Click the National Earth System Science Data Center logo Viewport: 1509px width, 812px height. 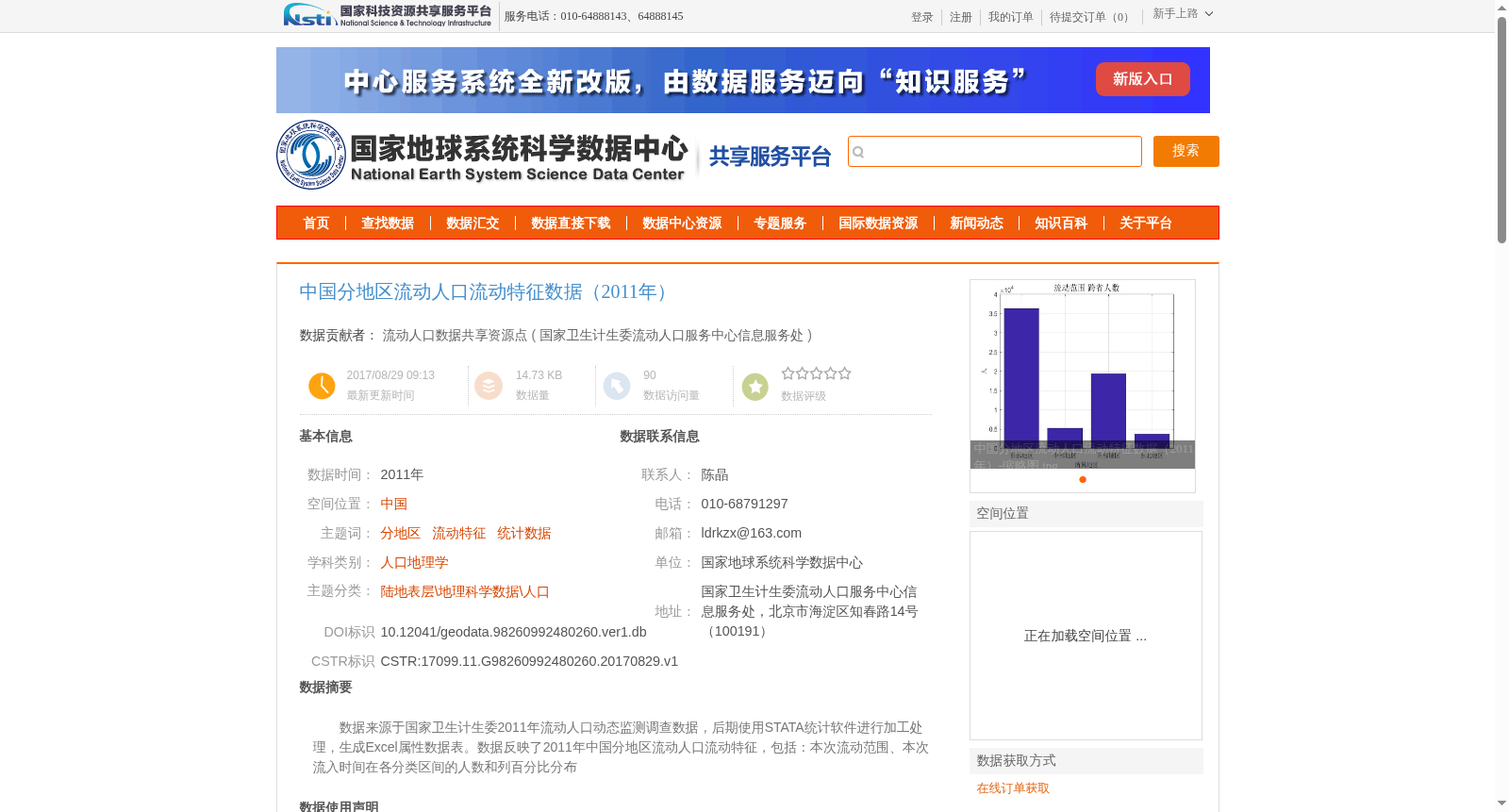click(483, 155)
